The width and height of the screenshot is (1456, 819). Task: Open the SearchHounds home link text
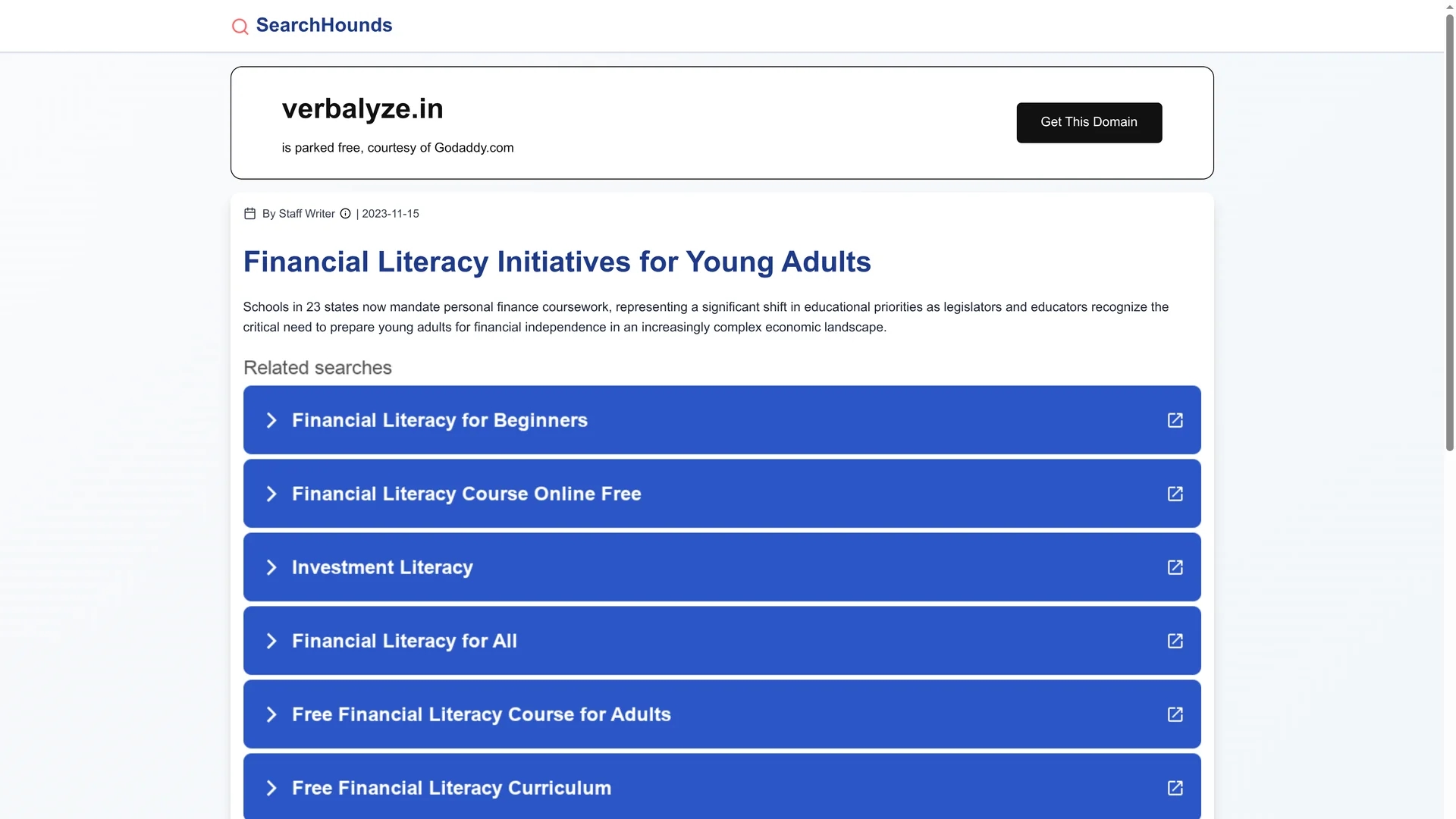pos(324,25)
